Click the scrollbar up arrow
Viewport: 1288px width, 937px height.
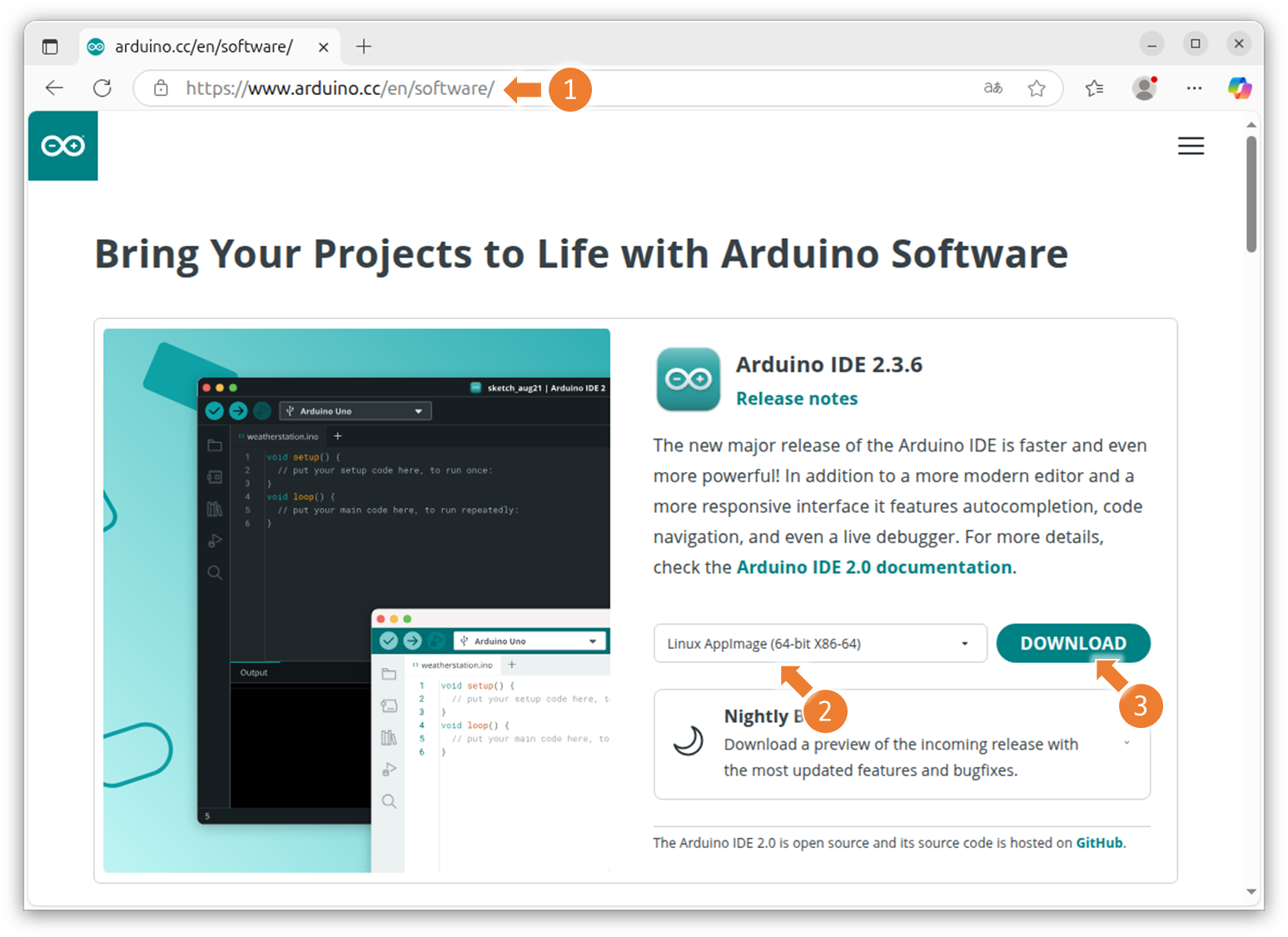(x=1251, y=125)
